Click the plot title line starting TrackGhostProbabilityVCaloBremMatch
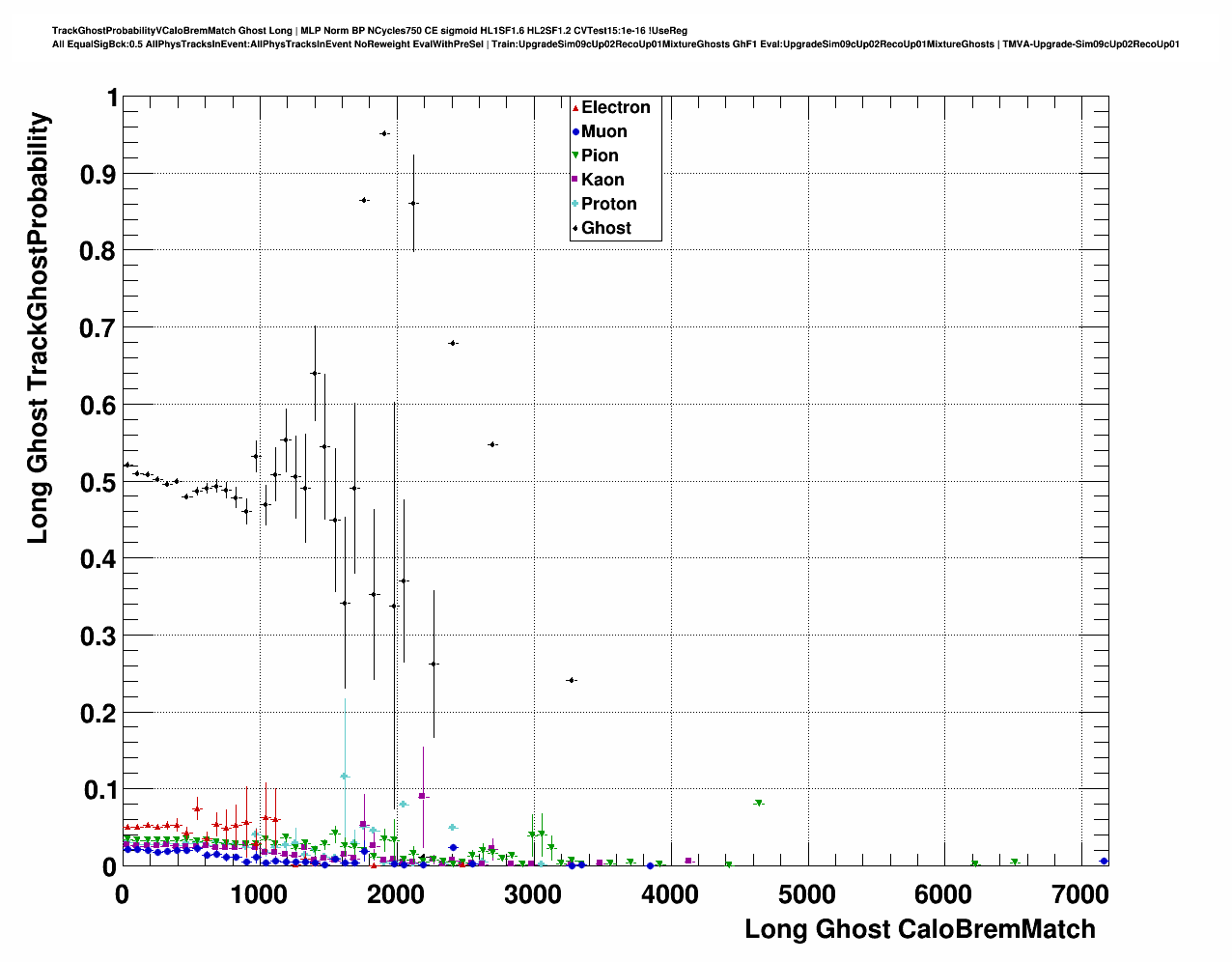This screenshot has height=962, width=1232. pyautogui.click(x=370, y=31)
